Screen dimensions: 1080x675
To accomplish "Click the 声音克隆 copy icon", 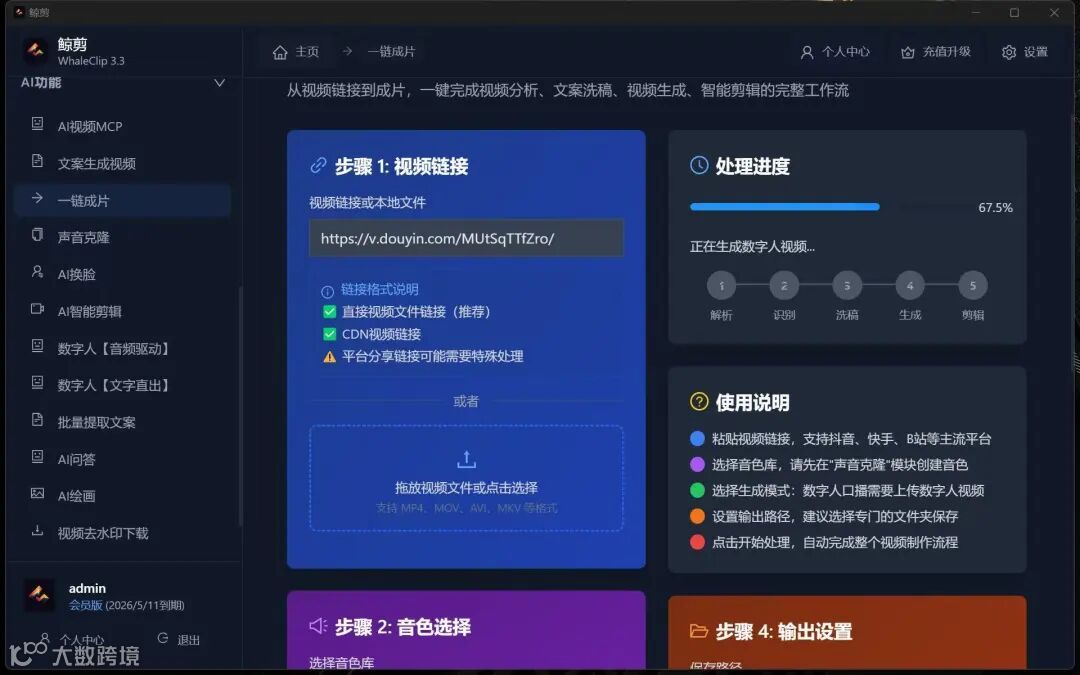I will [37, 236].
